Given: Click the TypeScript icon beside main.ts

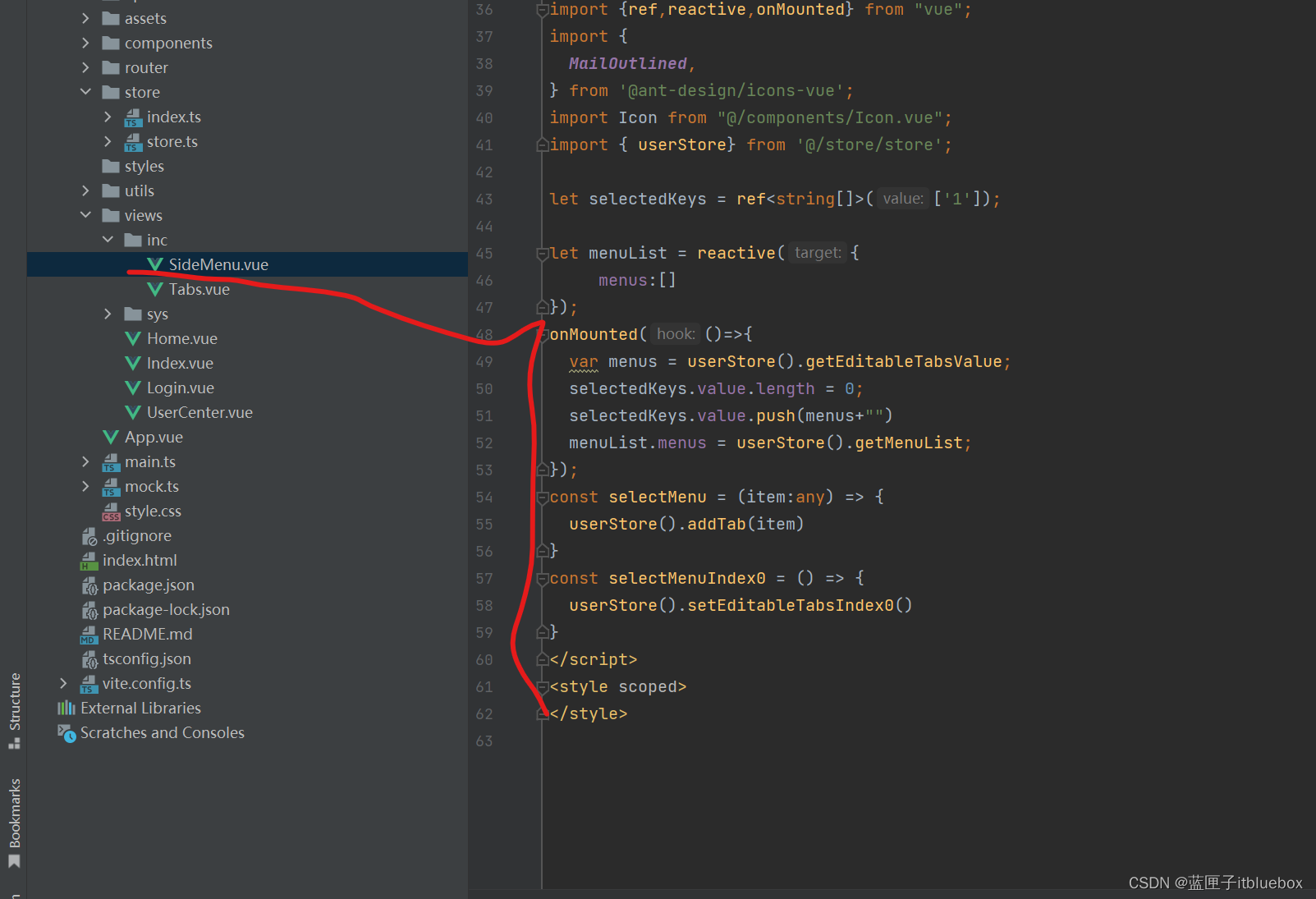Looking at the screenshot, I should coord(111,462).
